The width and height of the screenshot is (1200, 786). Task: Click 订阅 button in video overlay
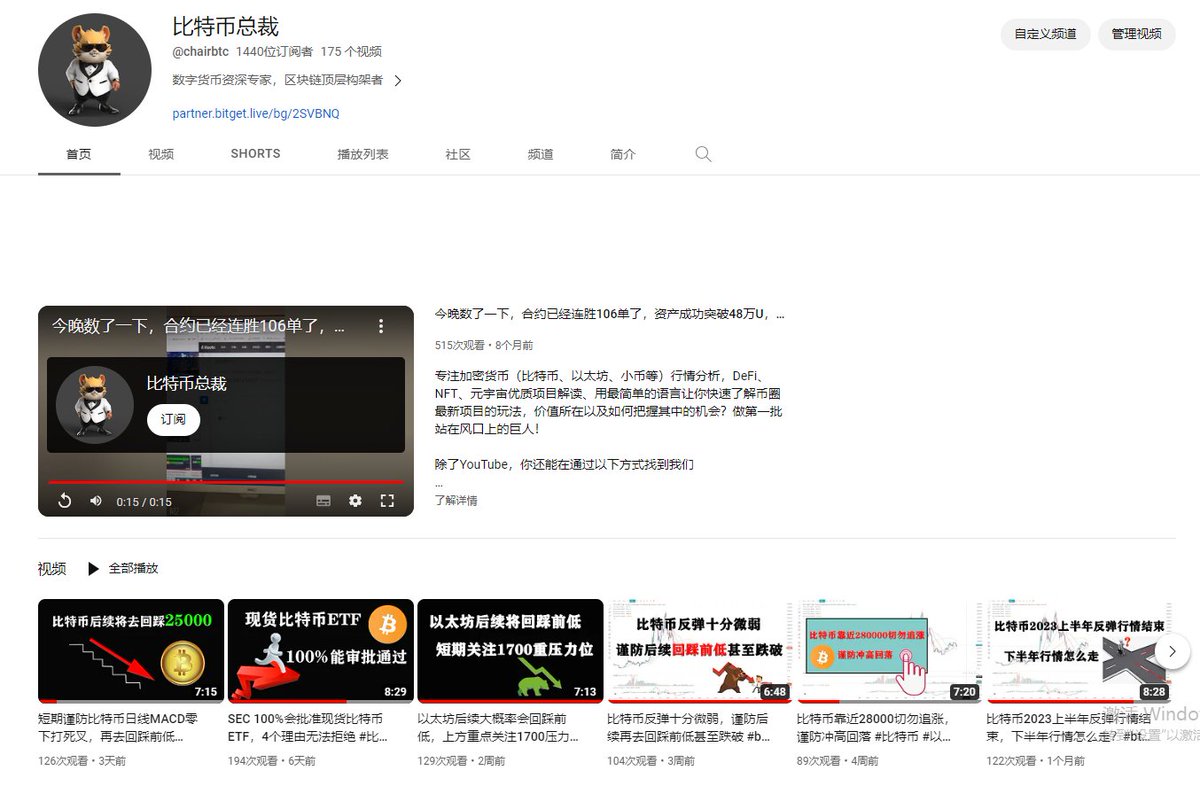pyautogui.click(x=174, y=420)
